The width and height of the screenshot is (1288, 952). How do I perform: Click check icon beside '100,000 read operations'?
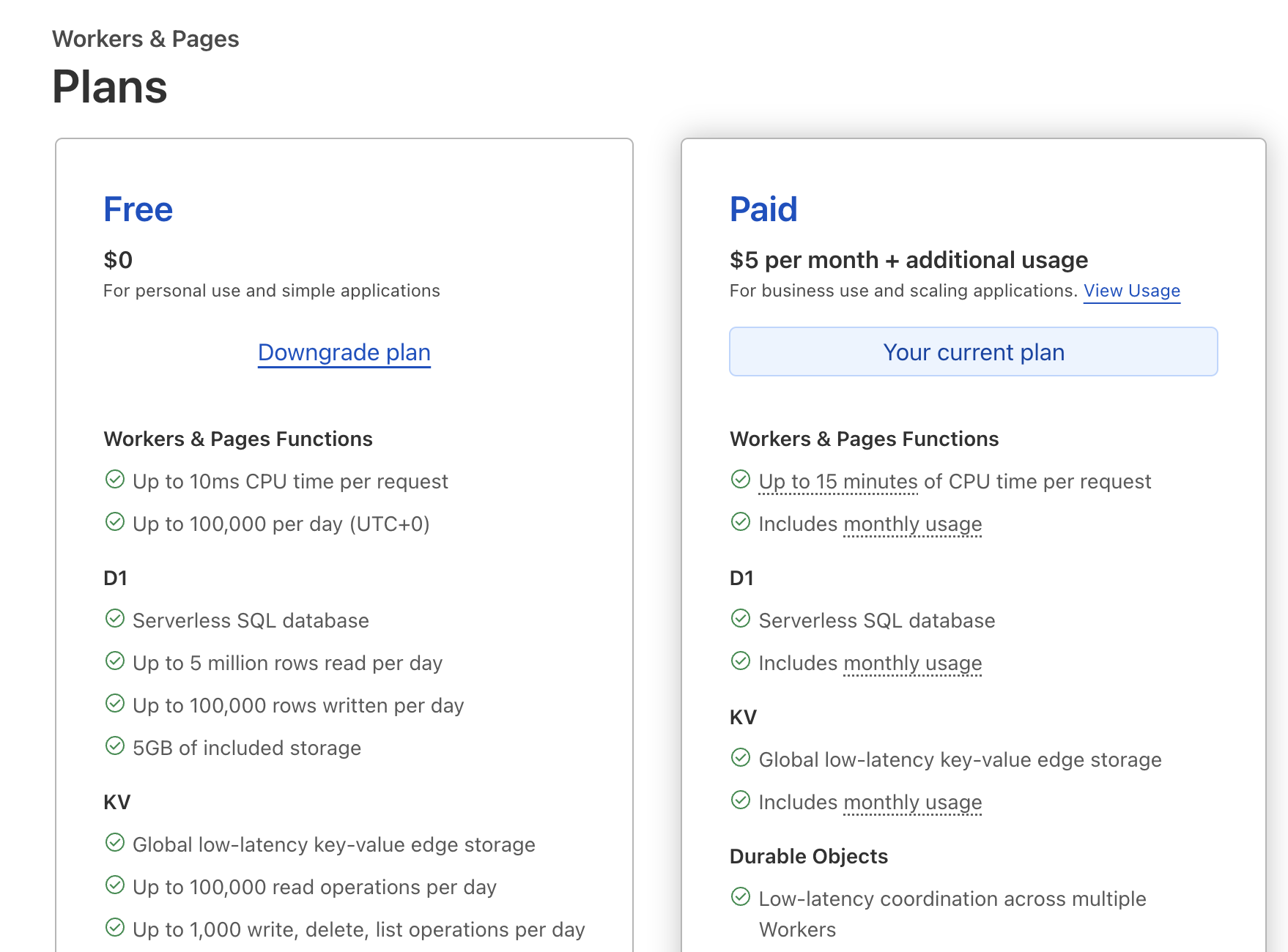click(x=115, y=885)
